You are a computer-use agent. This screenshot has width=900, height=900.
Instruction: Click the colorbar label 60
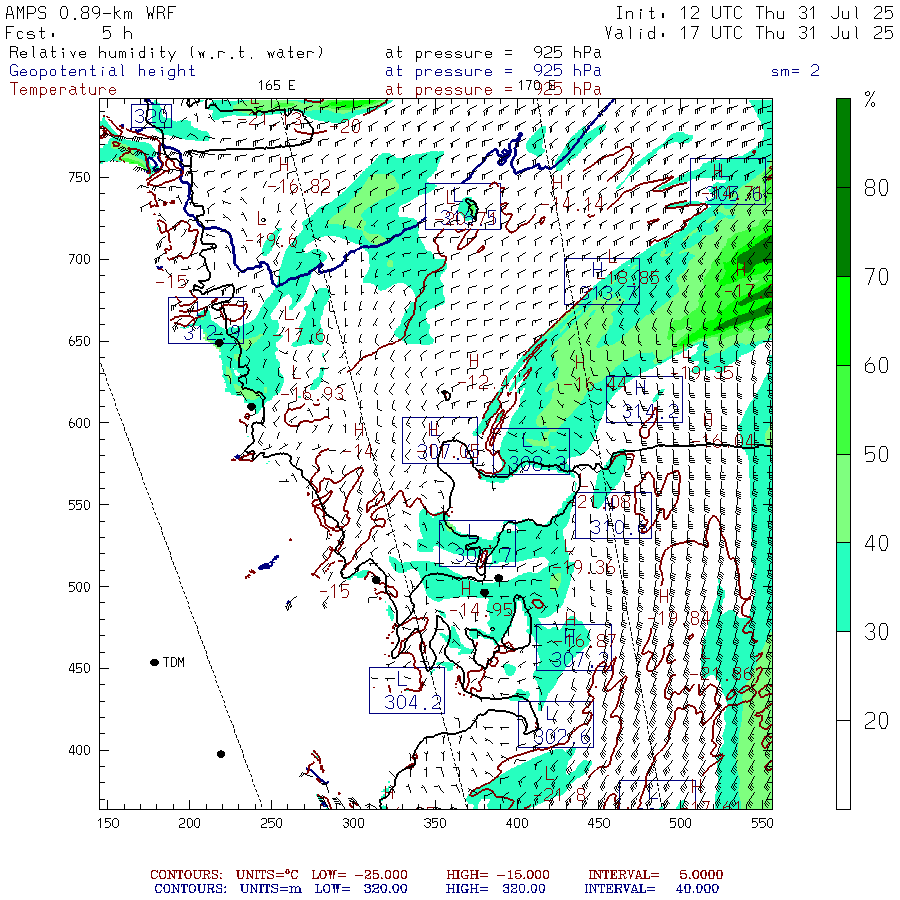[x=876, y=366]
